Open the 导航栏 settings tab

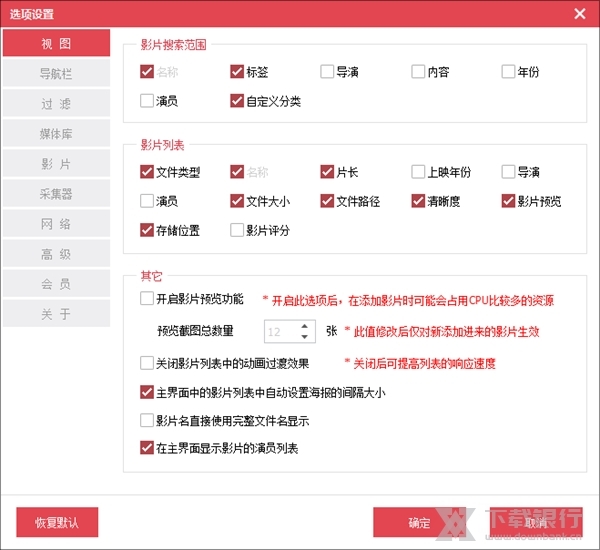tap(56, 73)
